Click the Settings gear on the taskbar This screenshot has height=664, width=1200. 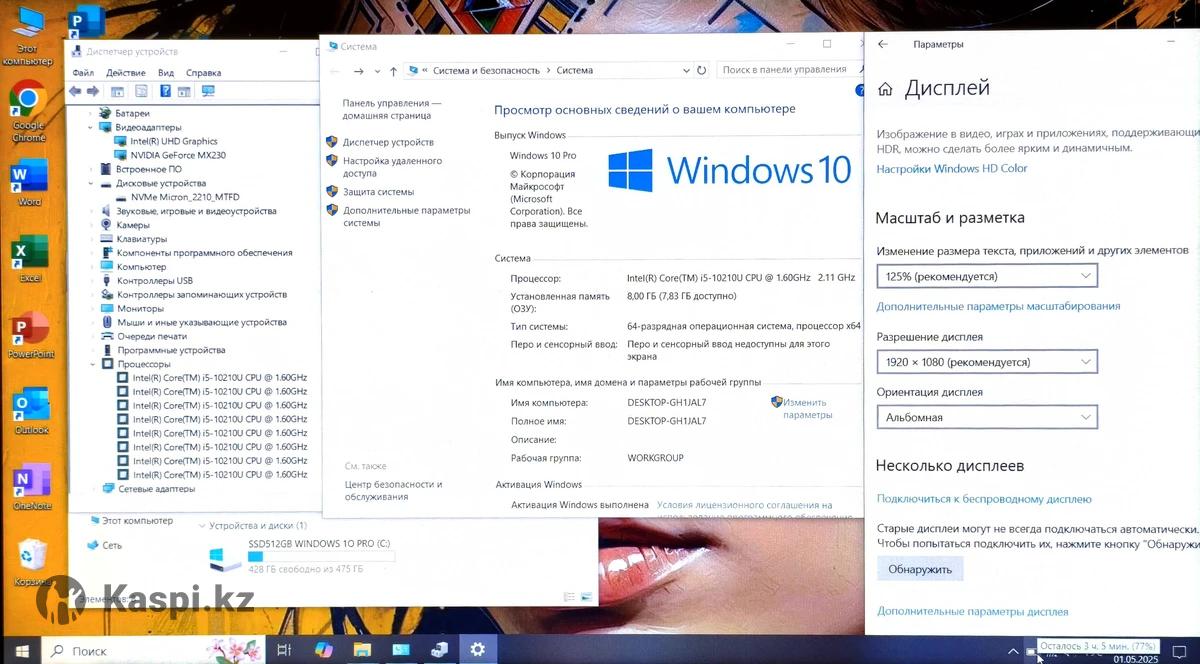[x=478, y=650]
